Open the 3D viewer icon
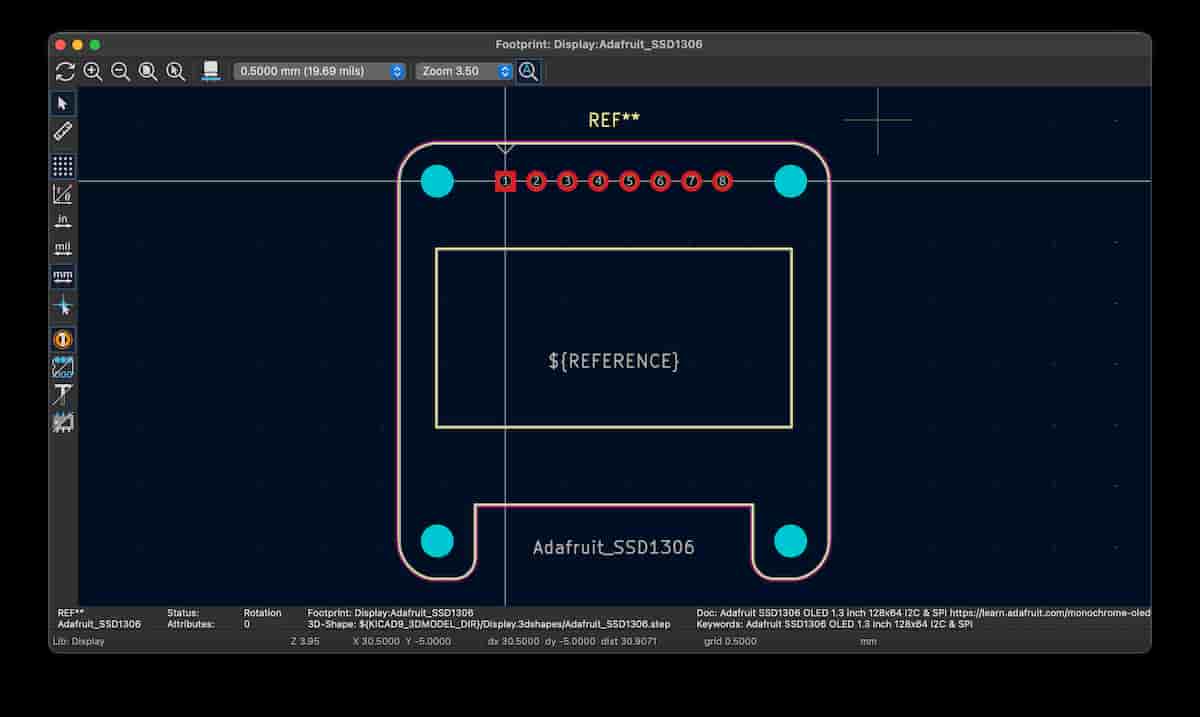This screenshot has width=1200, height=717. pos(210,70)
